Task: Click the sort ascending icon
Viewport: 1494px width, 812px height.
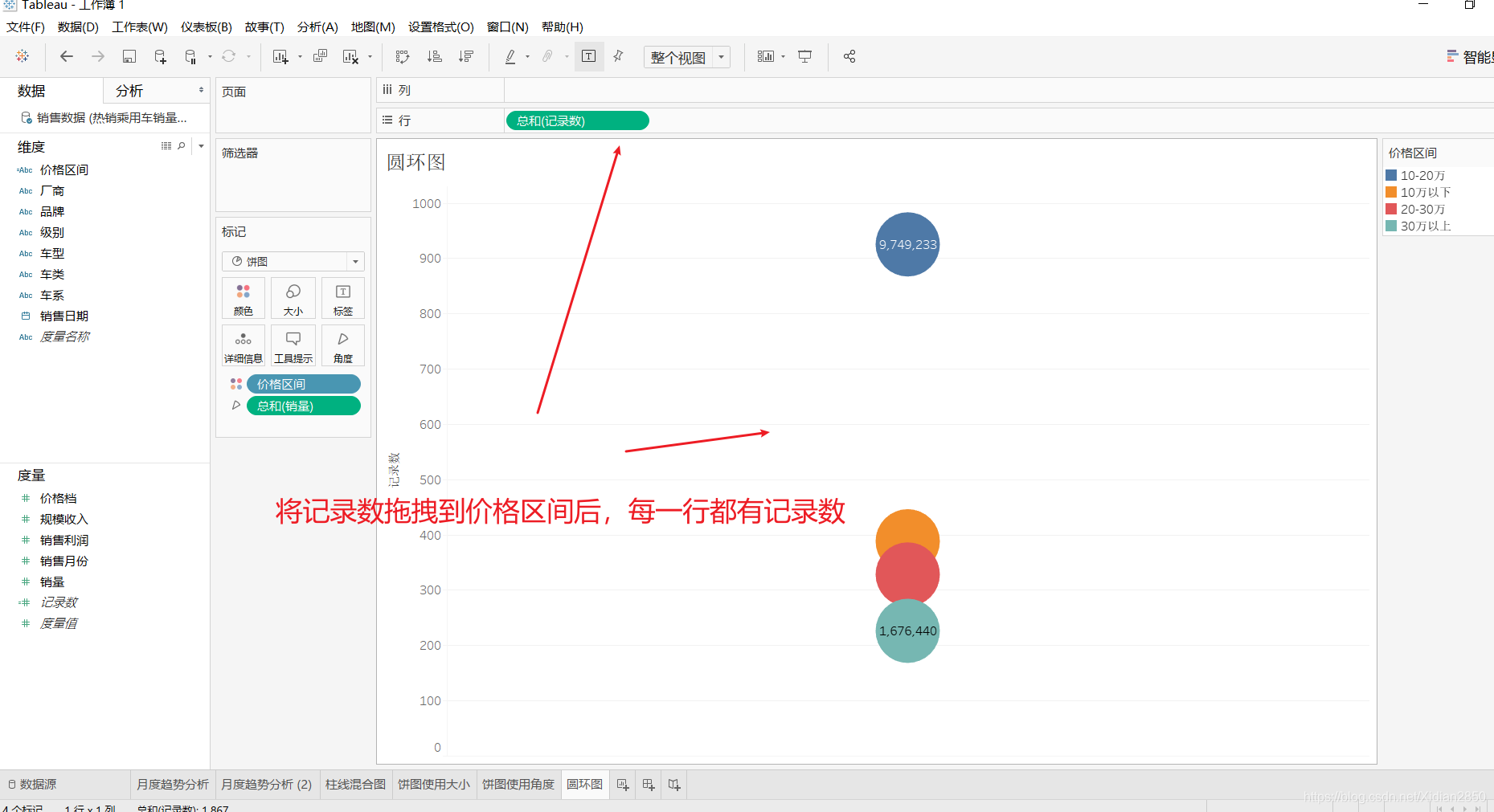Action: click(435, 56)
